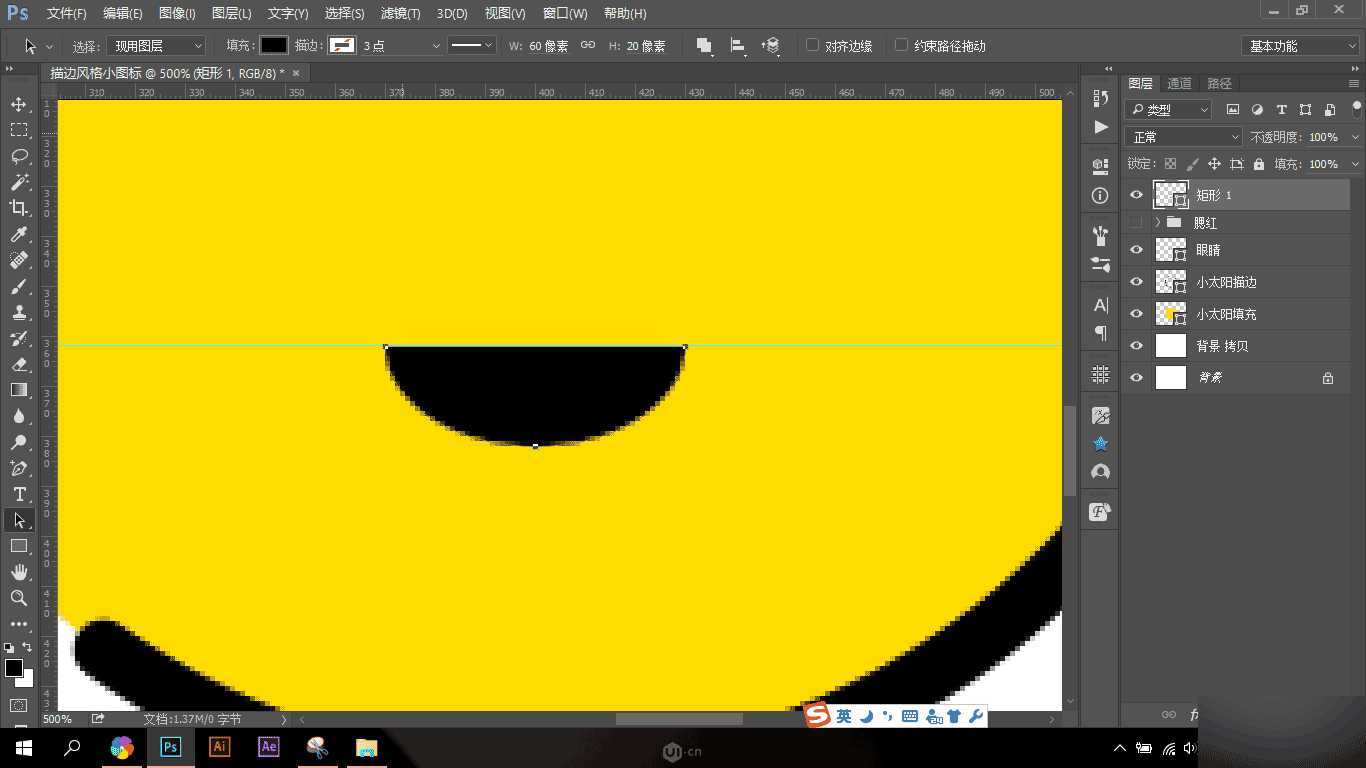The height and width of the screenshot is (768, 1366).
Task: Enable the 约束路径拖动 checkbox
Action: pyautogui.click(x=899, y=45)
